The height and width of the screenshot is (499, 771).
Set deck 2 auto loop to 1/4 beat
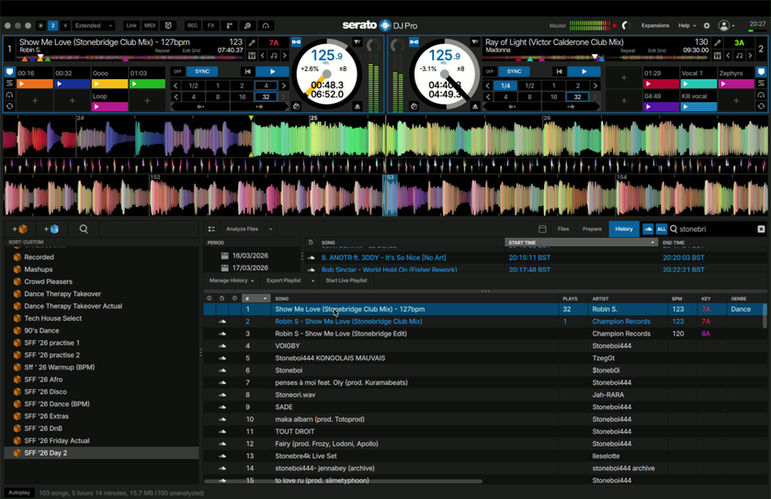(505, 86)
